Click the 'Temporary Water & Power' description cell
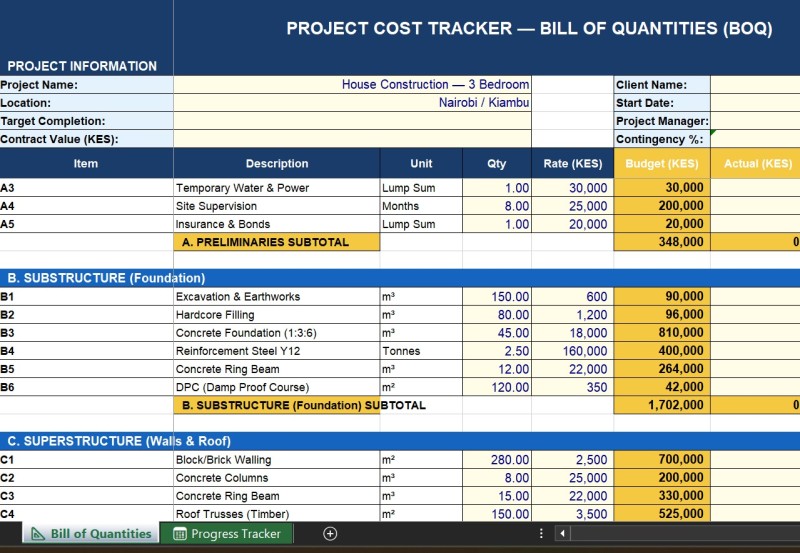The width and height of the screenshot is (800, 553). (277, 188)
